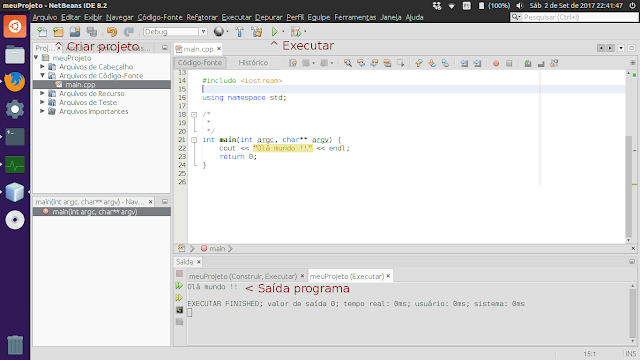Click the New File toolbar icon
The image size is (640, 360).
click(x=42, y=32)
